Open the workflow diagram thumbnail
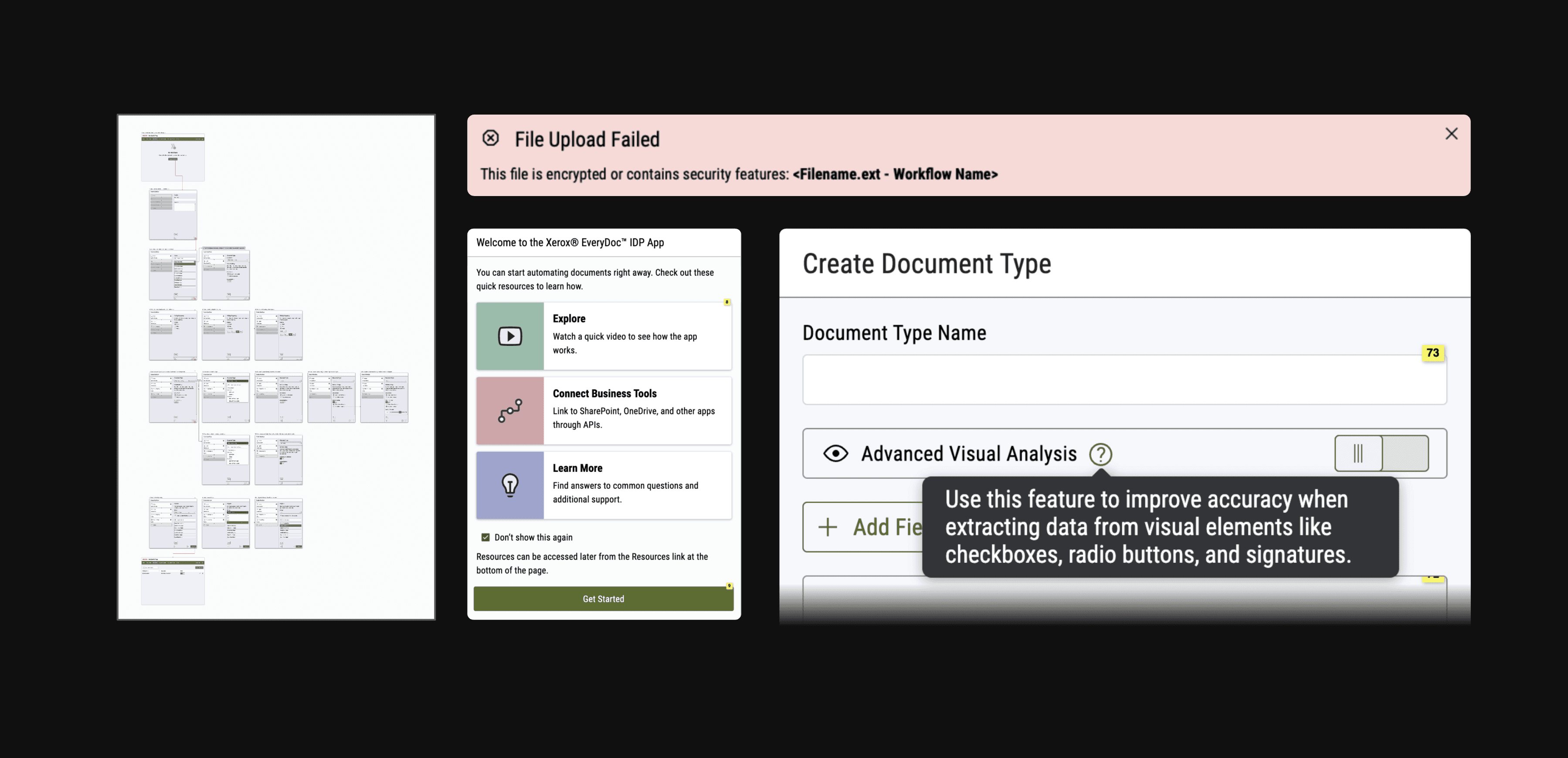1568x758 pixels. (x=276, y=367)
